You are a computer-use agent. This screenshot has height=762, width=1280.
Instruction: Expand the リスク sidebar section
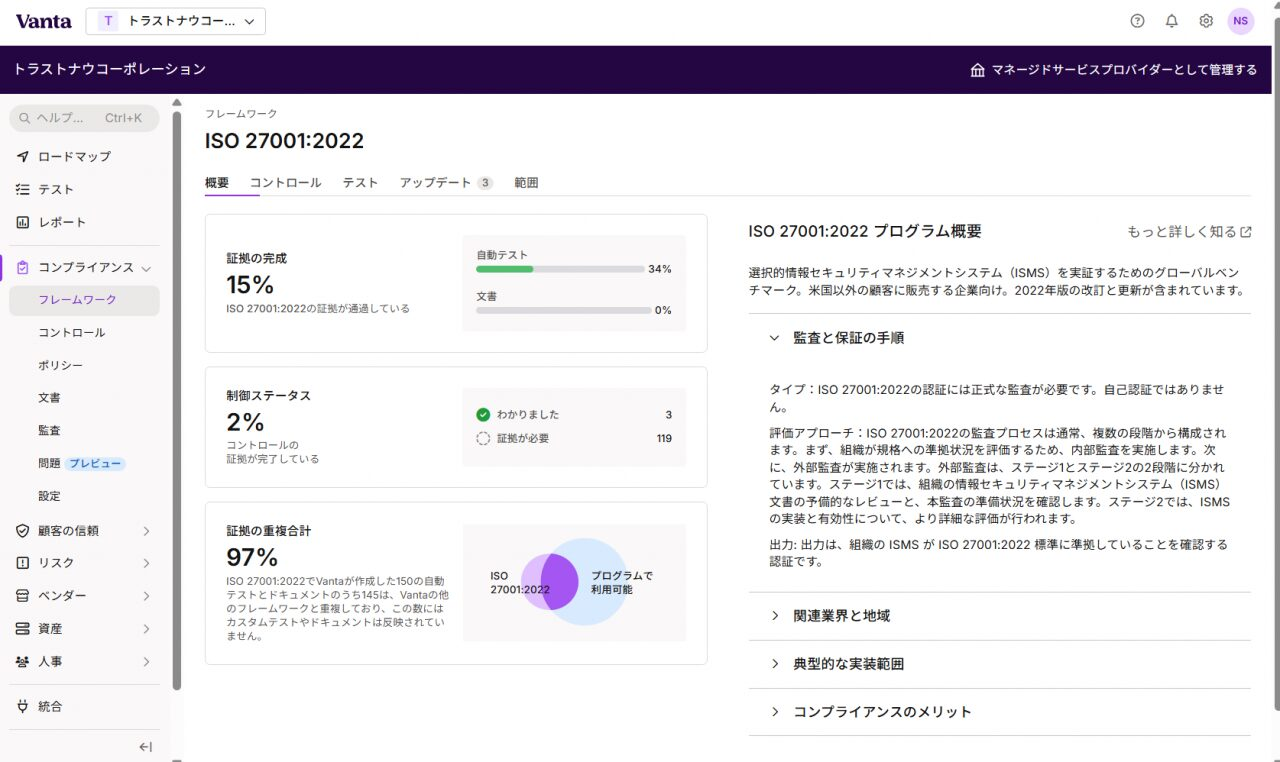tap(147, 563)
